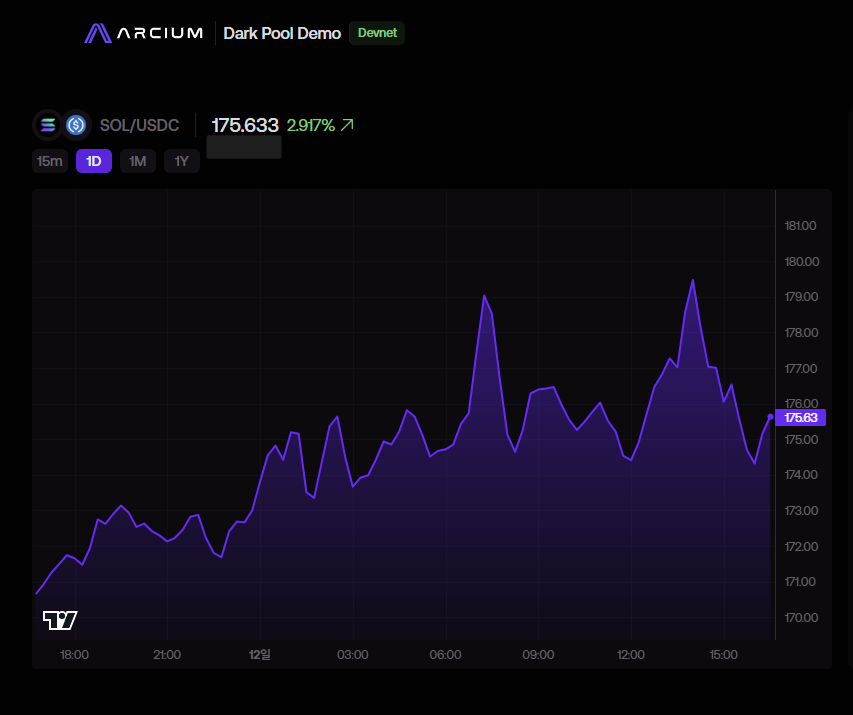Click the 173.00 price axis label

(801, 510)
